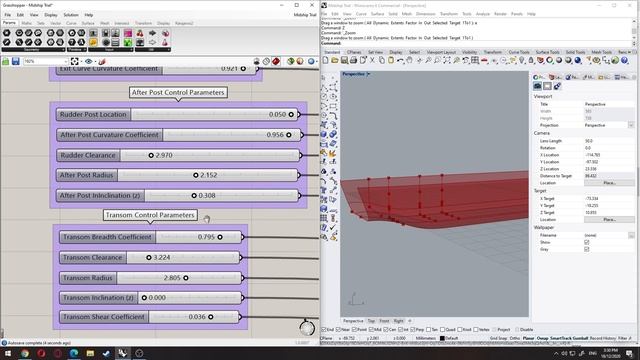
Task: Click the no-preview circle-slash icon in Grasshopper
Action: click(266, 61)
